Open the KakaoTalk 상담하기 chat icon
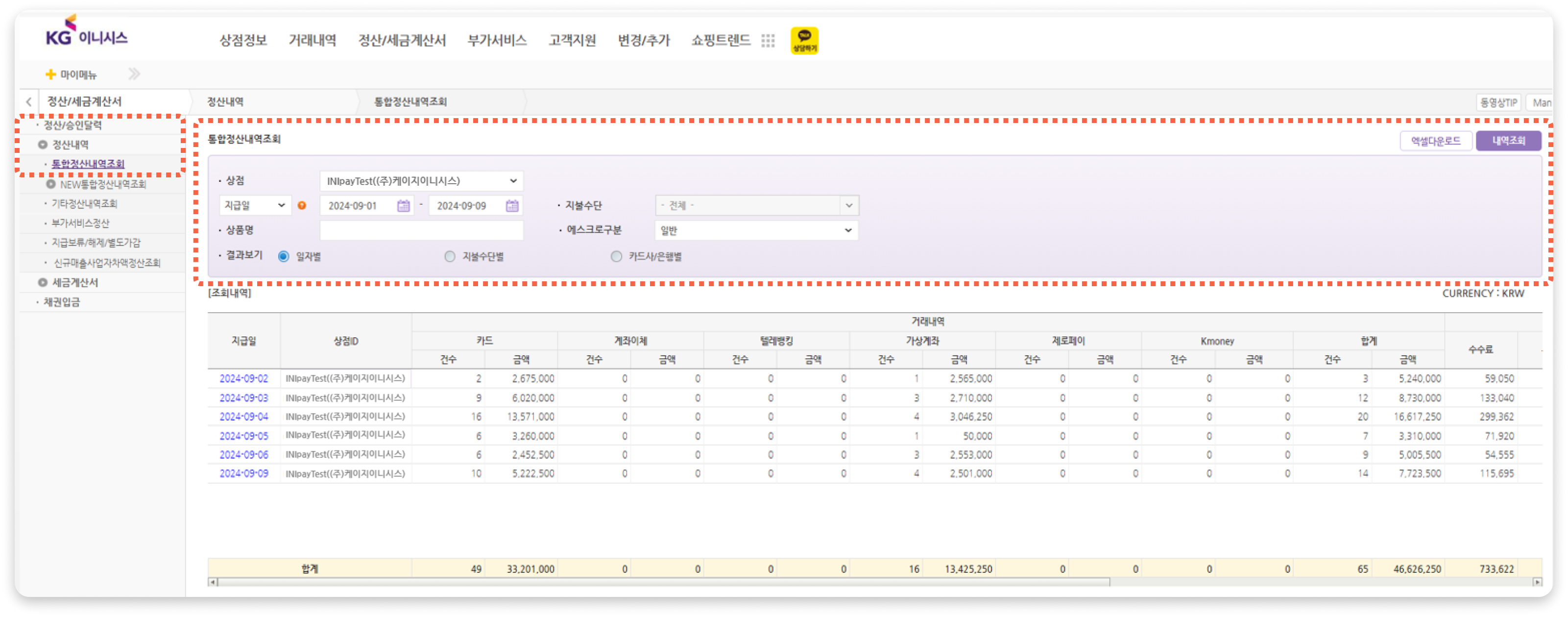Screen dimensions: 1568x617 [804, 40]
